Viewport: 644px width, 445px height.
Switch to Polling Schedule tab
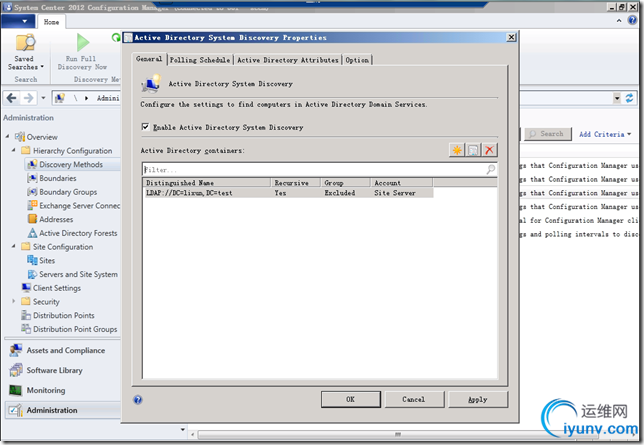coord(200,60)
